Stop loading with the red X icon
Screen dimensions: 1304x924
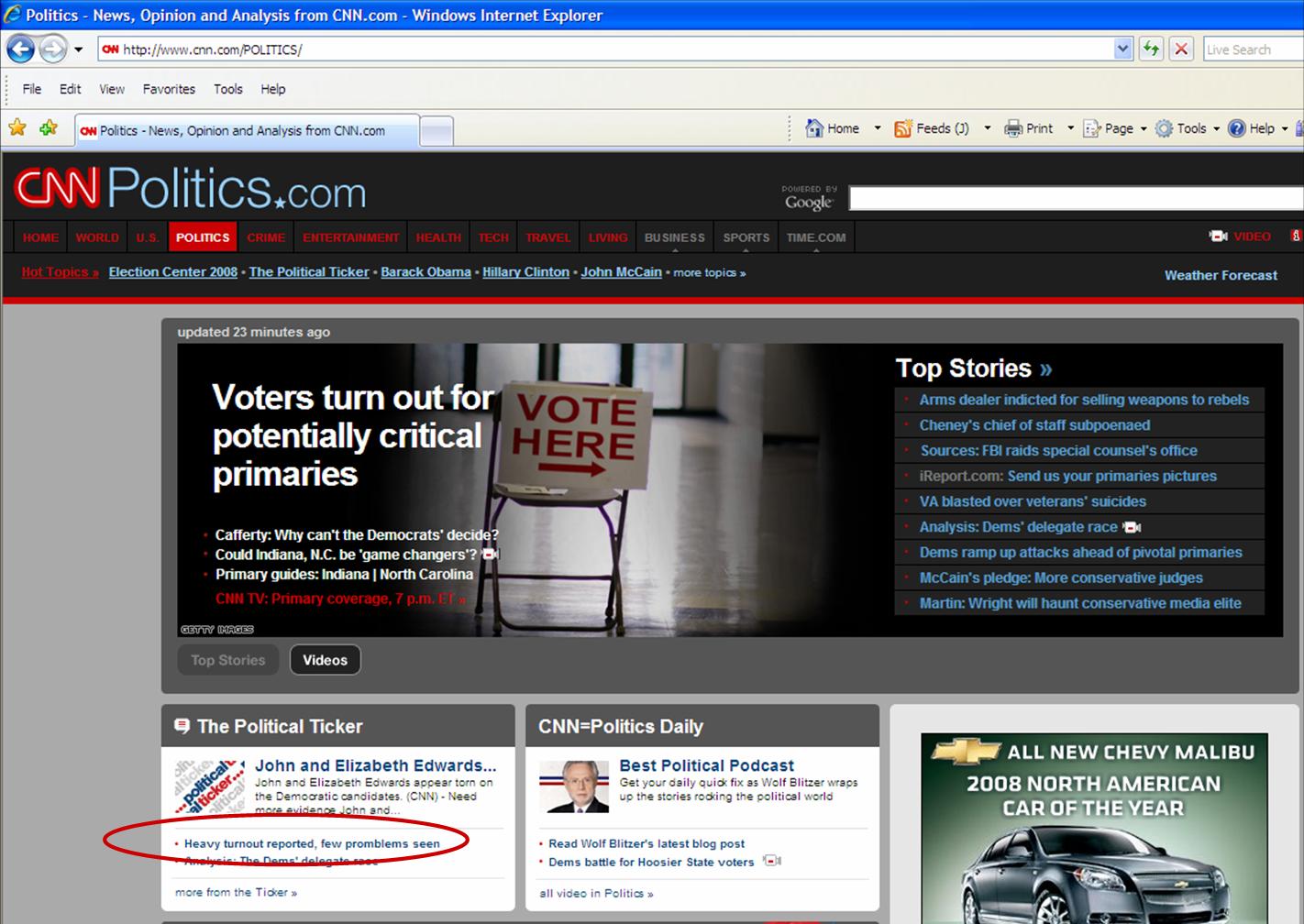[1182, 49]
